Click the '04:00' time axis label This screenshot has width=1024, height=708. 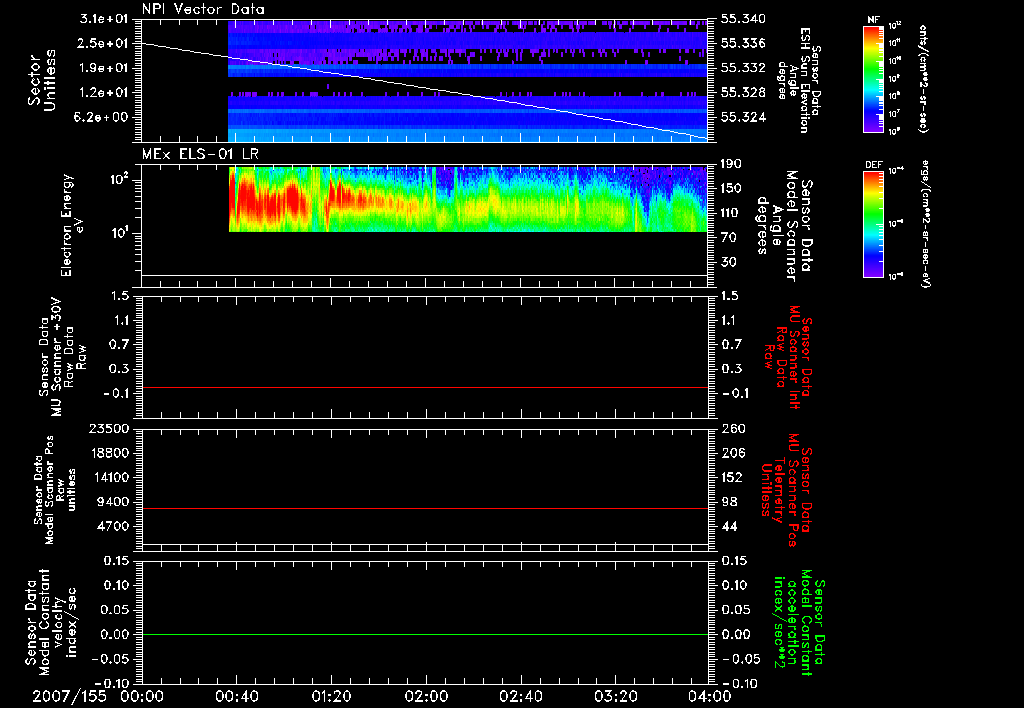click(709, 697)
